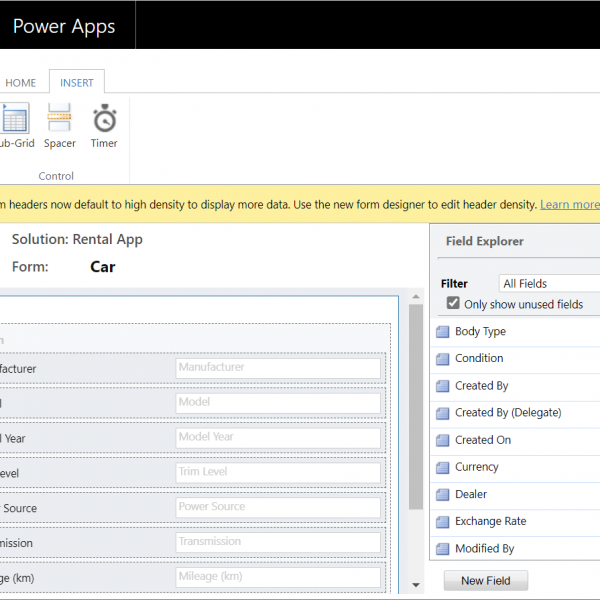Screen dimensions: 600x600
Task: Select the Trim Level field box
Action: (278, 473)
